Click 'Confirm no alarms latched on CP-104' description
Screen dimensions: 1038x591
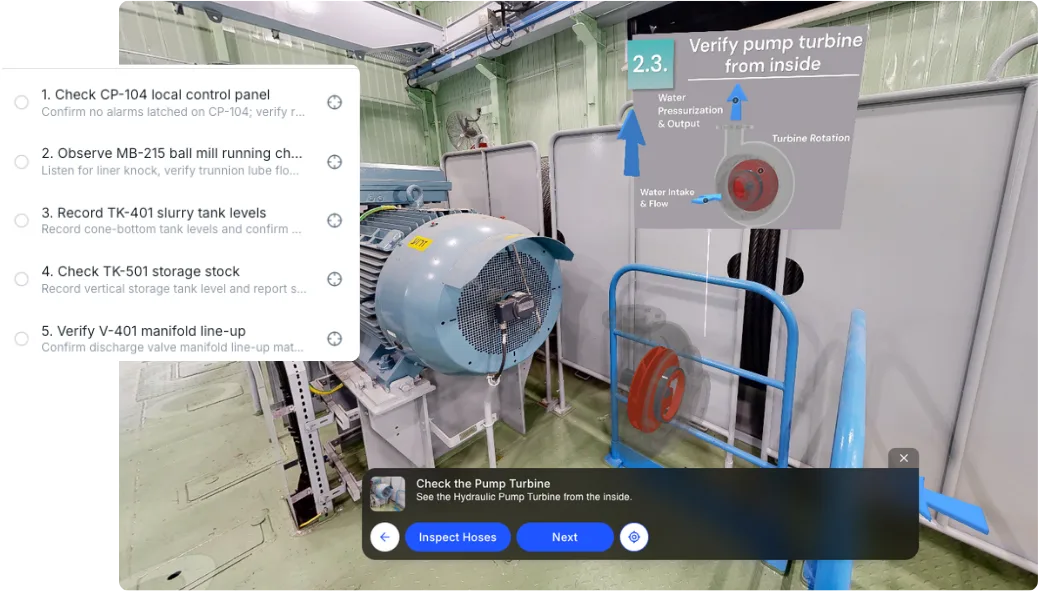(x=173, y=112)
